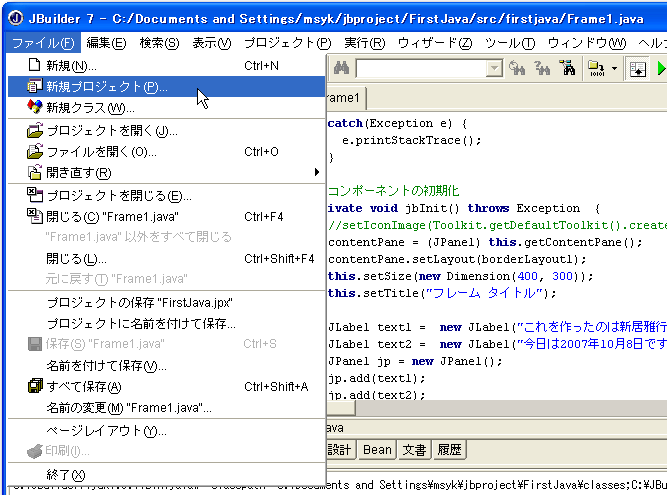The image size is (667, 495).
Task: Choose 終了(X) to exit JBuilder
Action: point(66,474)
